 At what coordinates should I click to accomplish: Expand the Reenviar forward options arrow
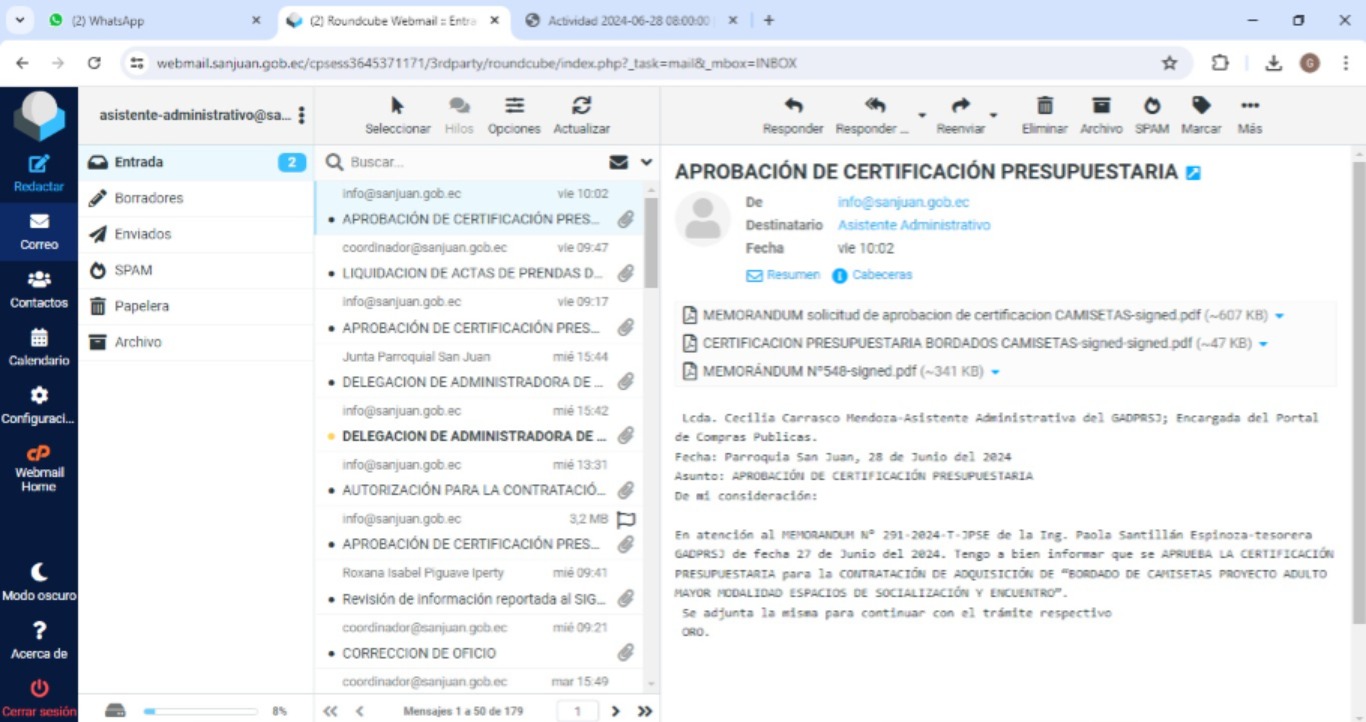993,115
